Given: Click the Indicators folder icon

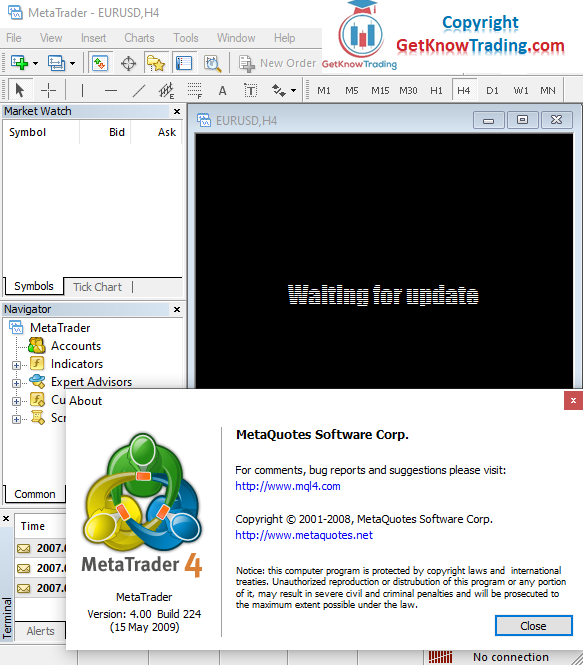Looking at the screenshot, I should pos(37,364).
